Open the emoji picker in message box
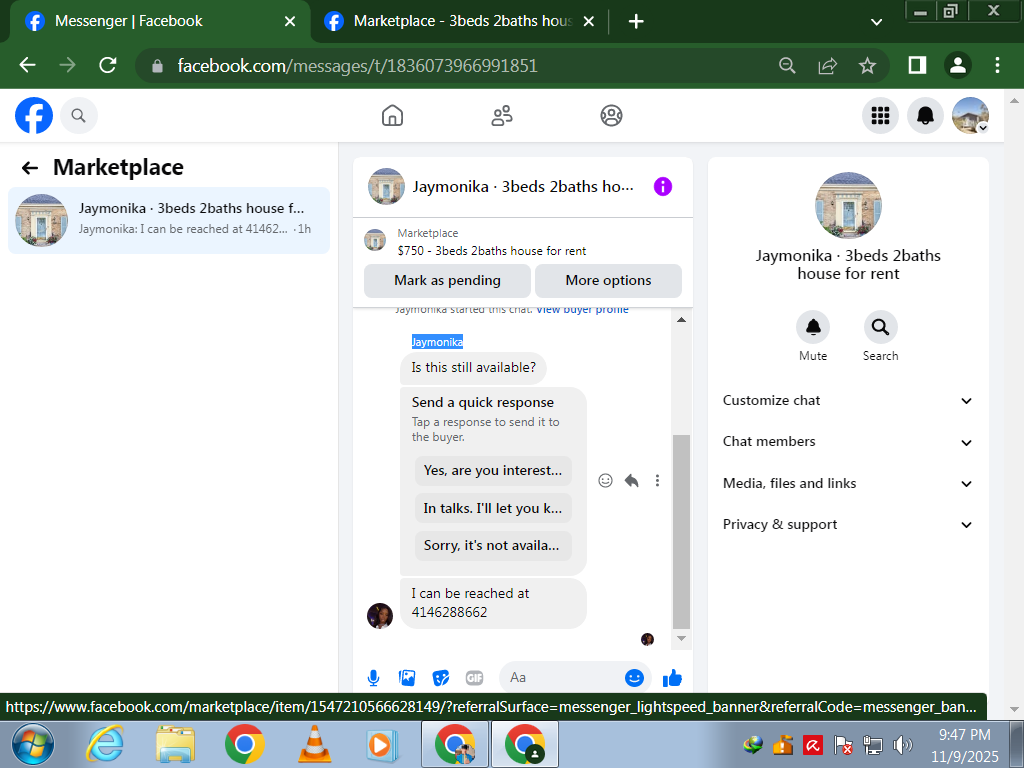 [x=634, y=678]
